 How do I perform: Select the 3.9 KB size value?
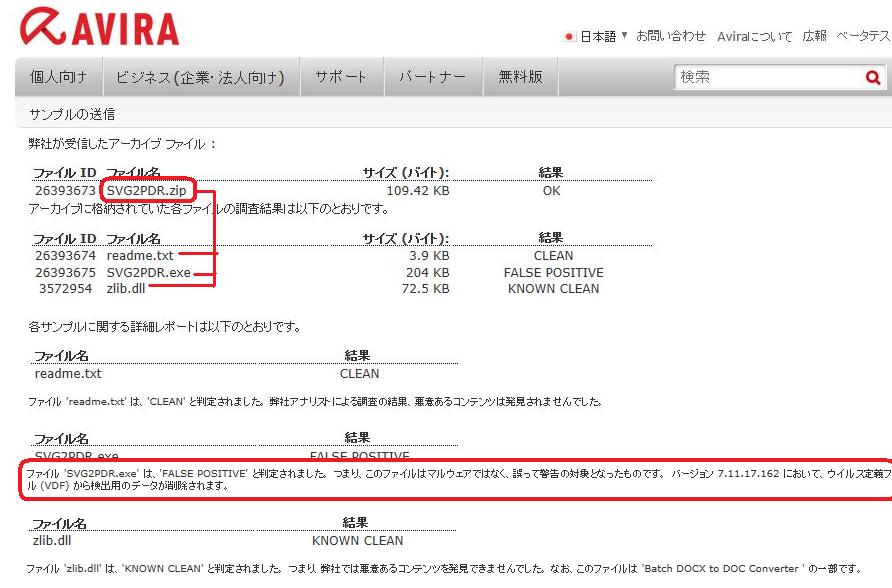pos(429,256)
